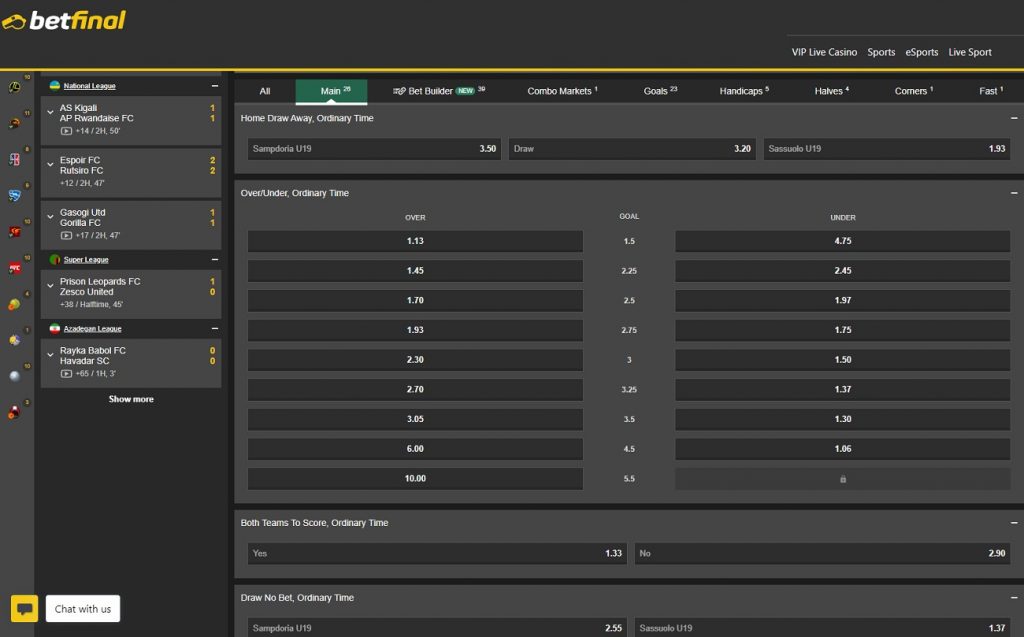Viewport: 1024px width, 637px height.
Task: Select the sidebar icon with badge 1
Action: (x=14, y=340)
